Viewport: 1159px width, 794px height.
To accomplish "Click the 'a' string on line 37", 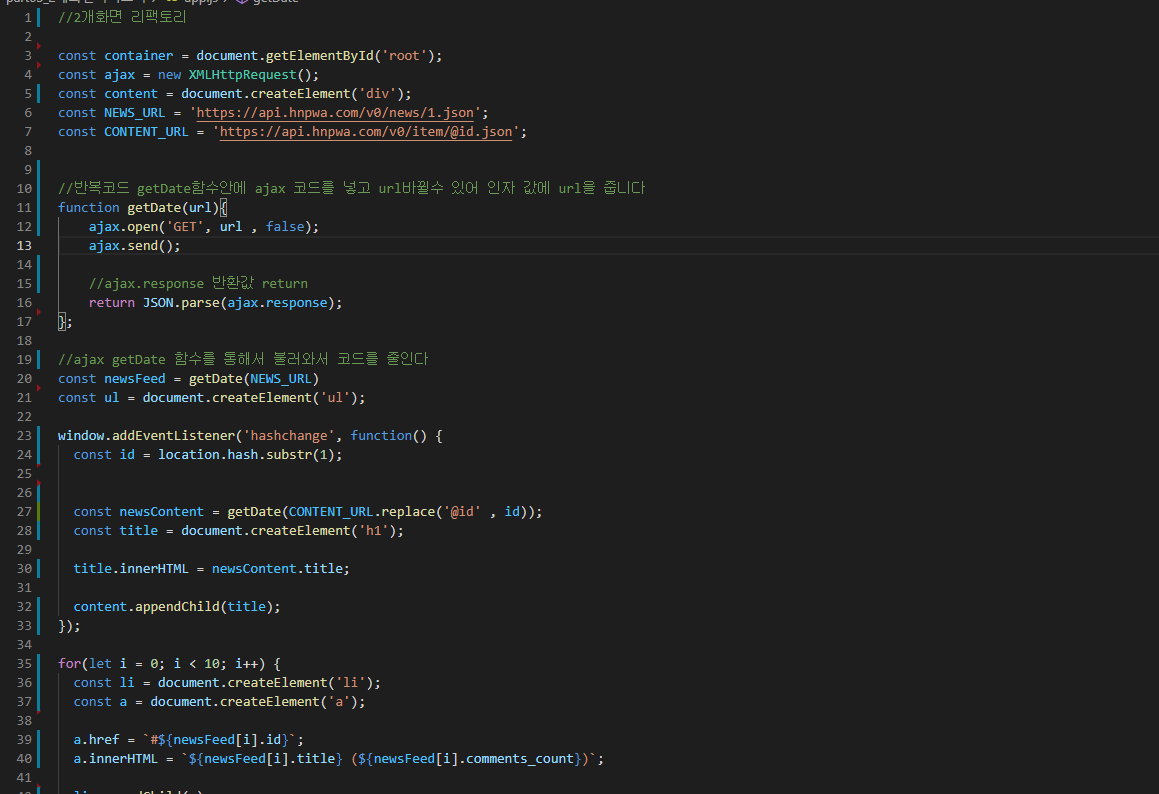I will click(339, 702).
